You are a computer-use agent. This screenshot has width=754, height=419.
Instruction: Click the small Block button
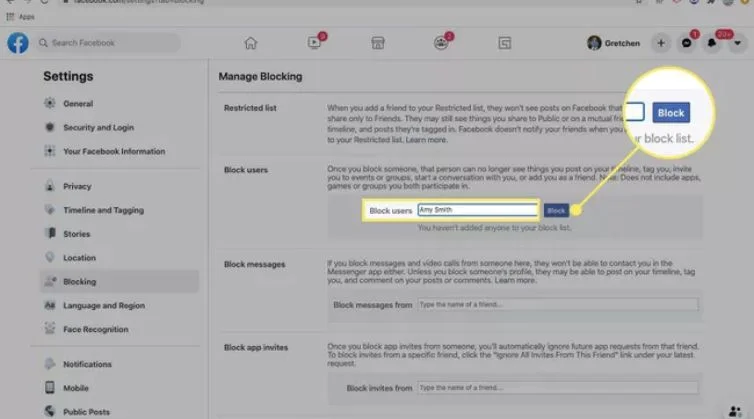[556, 210]
